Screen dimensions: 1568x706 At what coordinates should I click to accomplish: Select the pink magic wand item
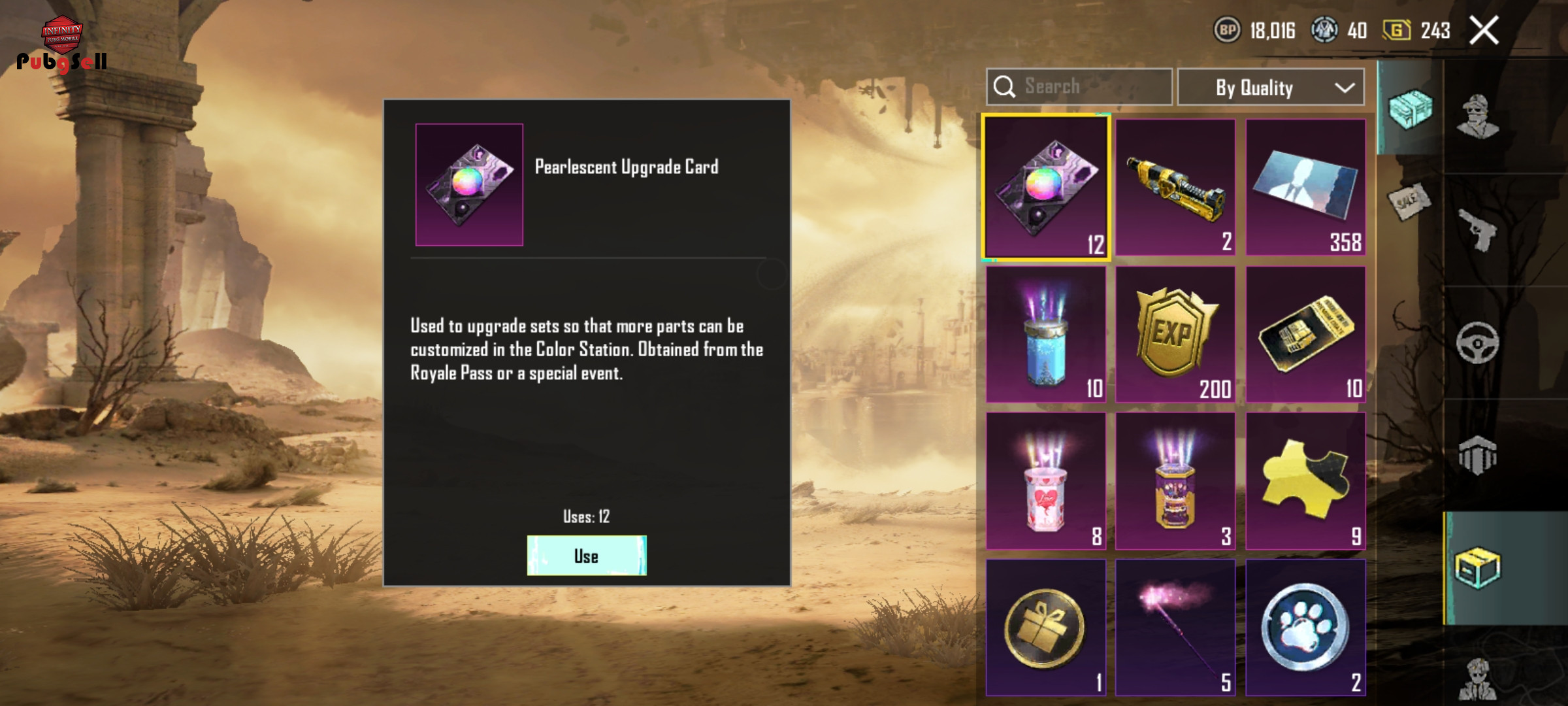(x=1175, y=628)
